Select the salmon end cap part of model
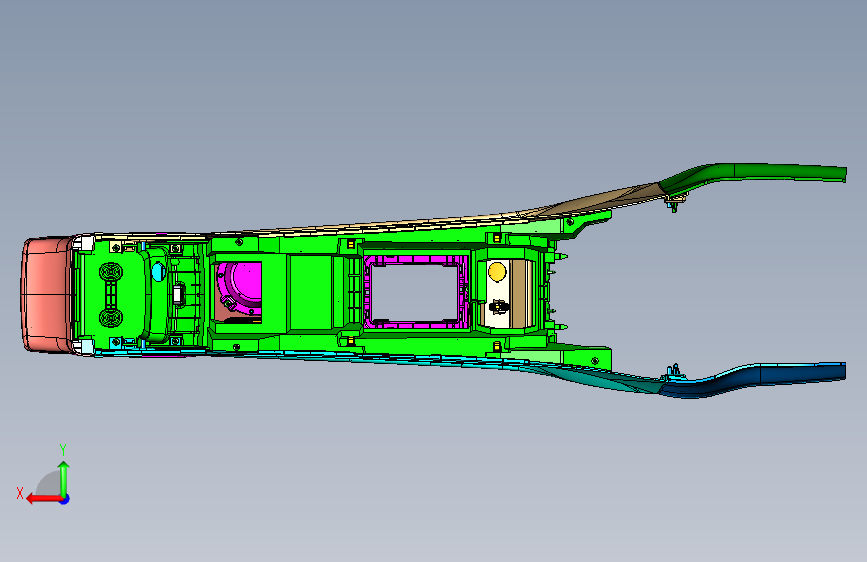This screenshot has width=867, height=562. [x=46, y=294]
